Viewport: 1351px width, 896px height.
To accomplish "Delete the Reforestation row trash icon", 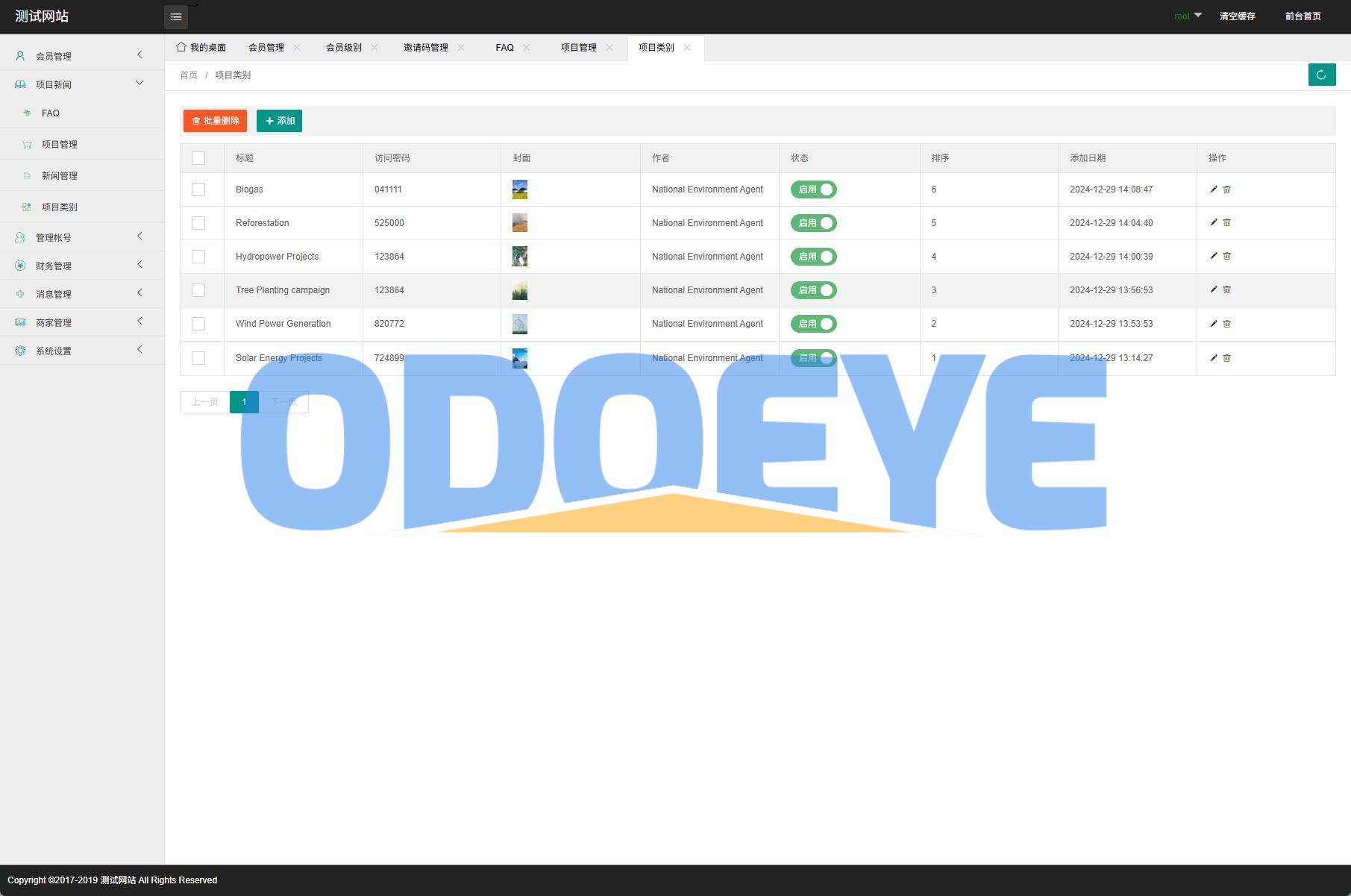I will pyautogui.click(x=1226, y=222).
